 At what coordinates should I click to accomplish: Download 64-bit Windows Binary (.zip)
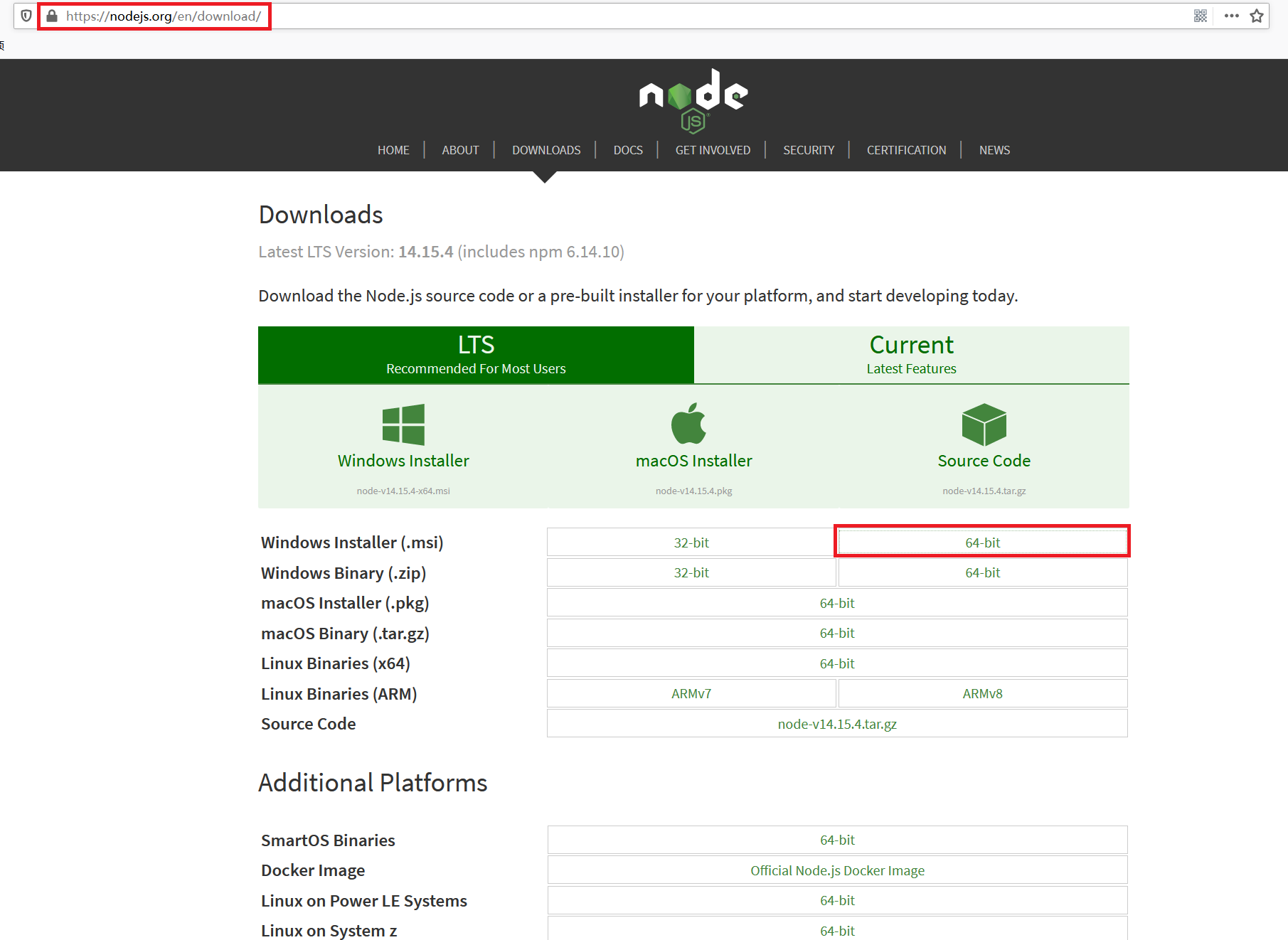[983, 572]
